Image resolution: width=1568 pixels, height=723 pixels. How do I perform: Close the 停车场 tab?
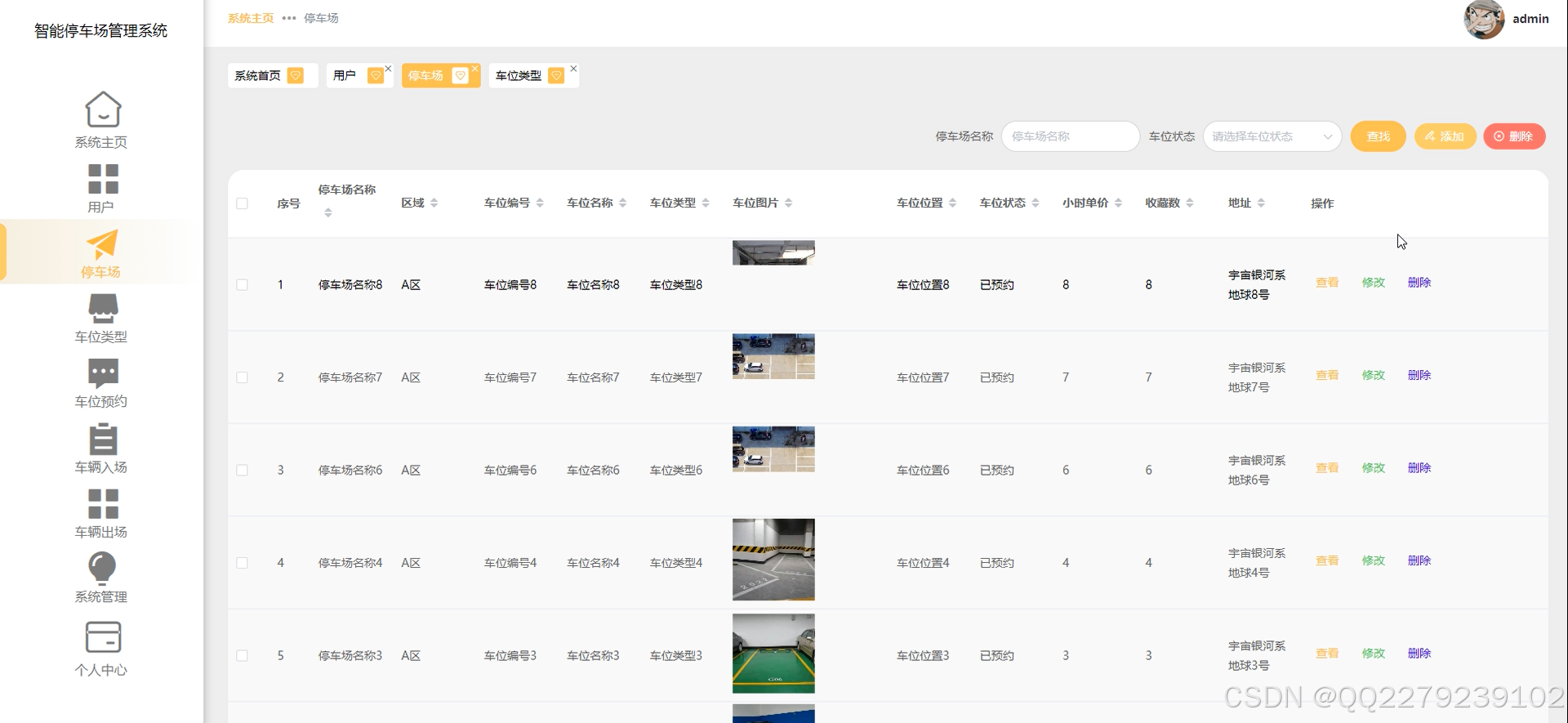tap(474, 69)
